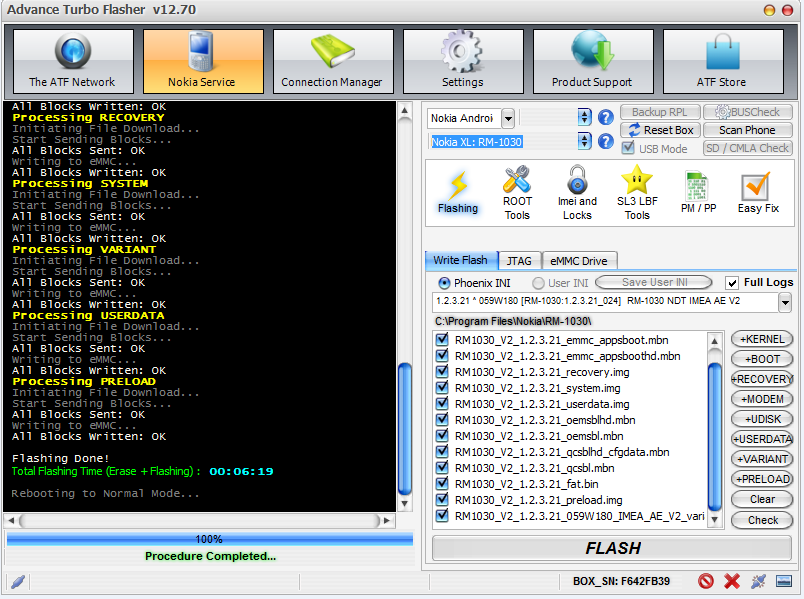Viewport: 804px width, 599px height.
Task: Click the screen capture icon in status bar
Action: [784, 581]
